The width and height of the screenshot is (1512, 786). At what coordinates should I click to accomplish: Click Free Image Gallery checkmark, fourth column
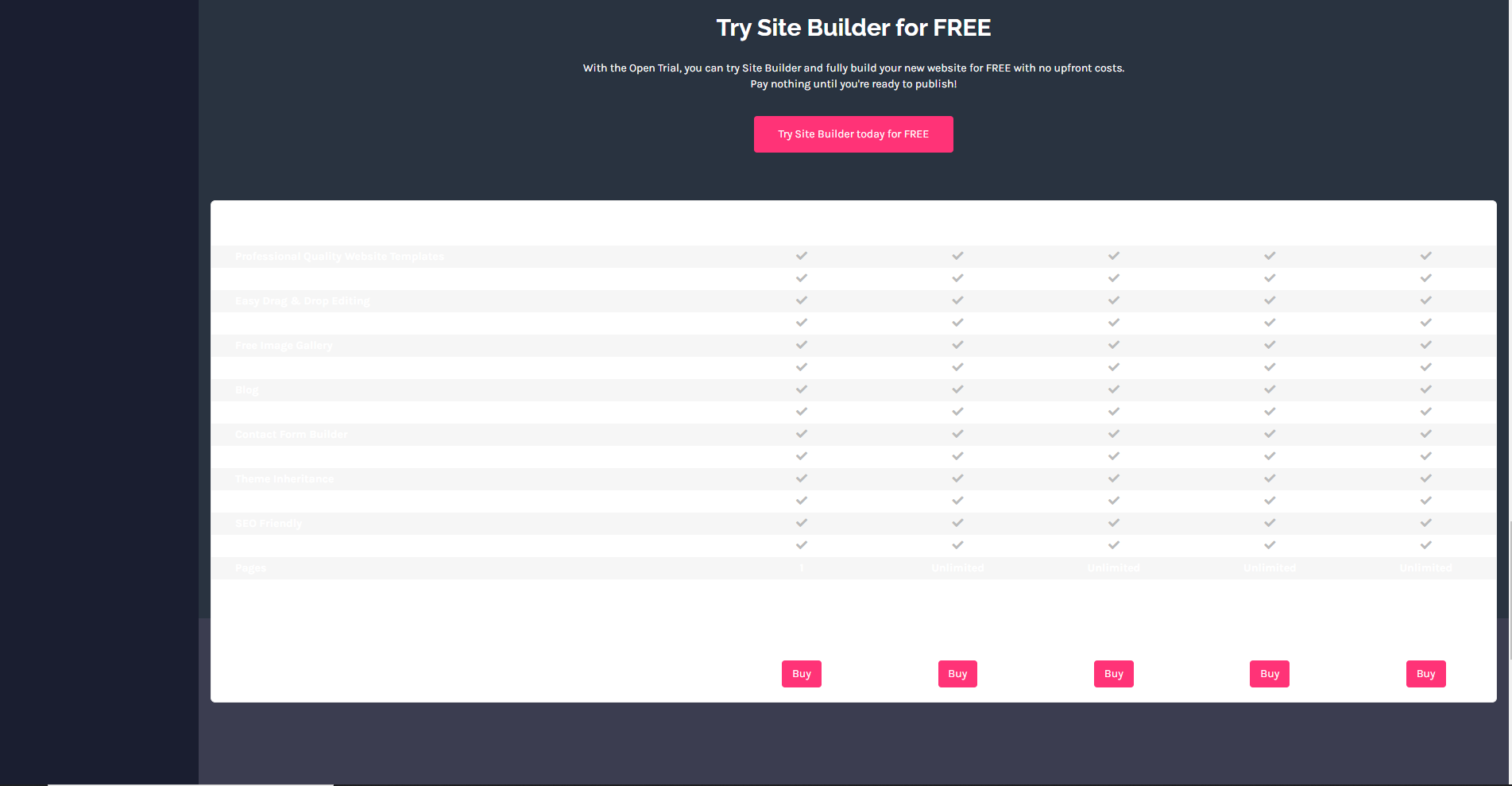click(x=1270, y=345)
